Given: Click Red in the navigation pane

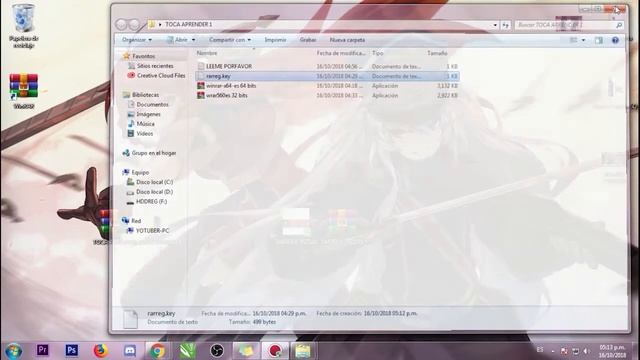Looking at the screenshot, I should point(136,221).
